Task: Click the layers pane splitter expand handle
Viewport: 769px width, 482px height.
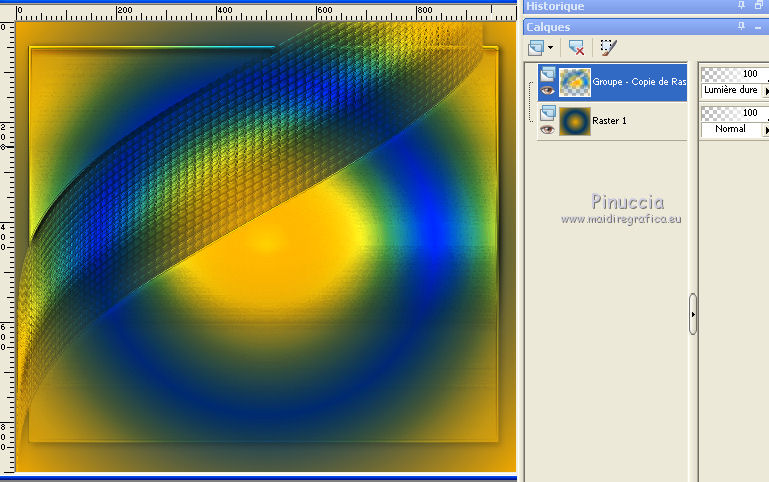Action: (692, 314)
